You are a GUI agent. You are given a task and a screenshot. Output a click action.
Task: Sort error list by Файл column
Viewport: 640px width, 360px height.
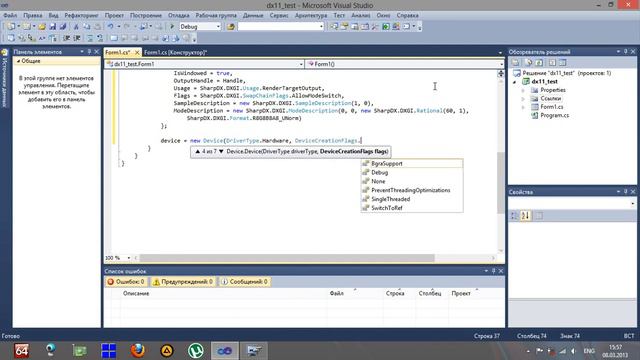pos(355,293)
